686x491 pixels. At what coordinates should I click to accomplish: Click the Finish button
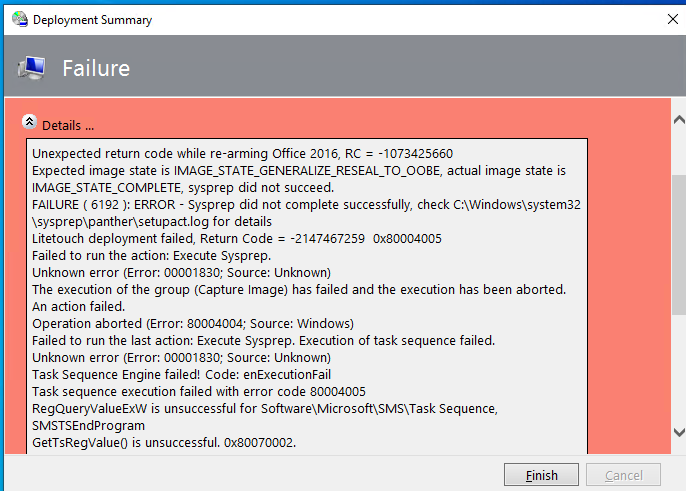coord(541,475)
